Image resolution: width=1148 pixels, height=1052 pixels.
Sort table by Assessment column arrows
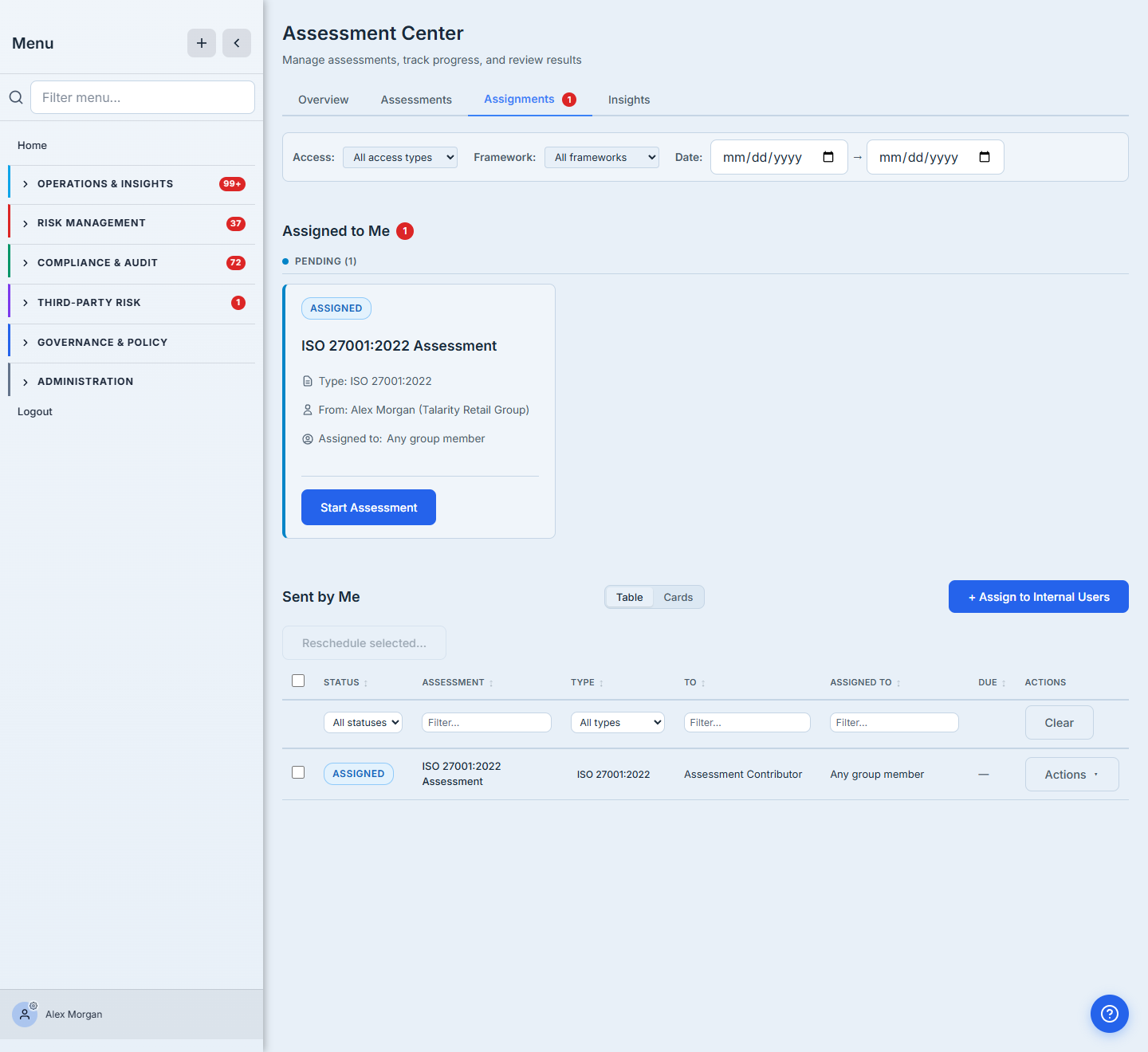tap(491, 683)
